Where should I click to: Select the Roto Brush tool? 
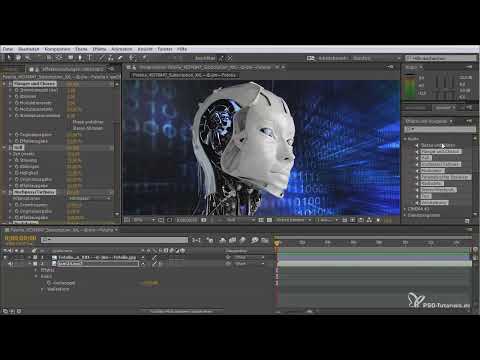click(x=132, y=58)
